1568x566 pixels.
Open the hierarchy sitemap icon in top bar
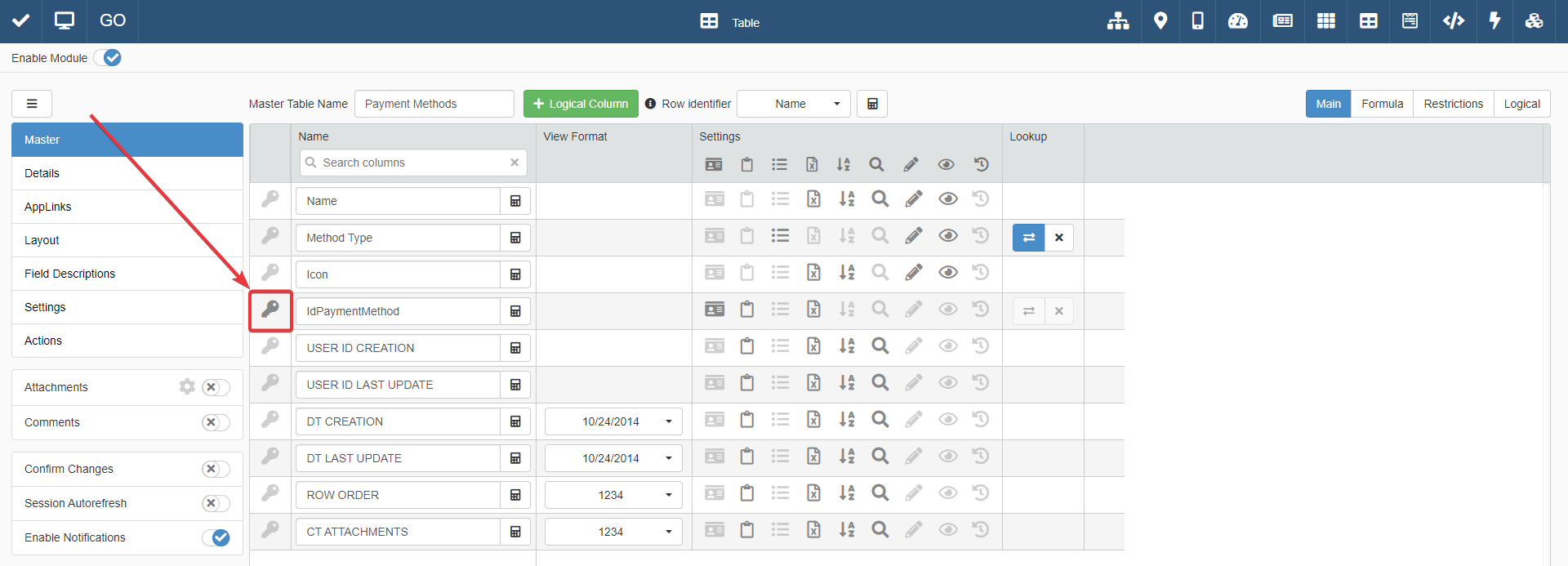pos(1117,21)
